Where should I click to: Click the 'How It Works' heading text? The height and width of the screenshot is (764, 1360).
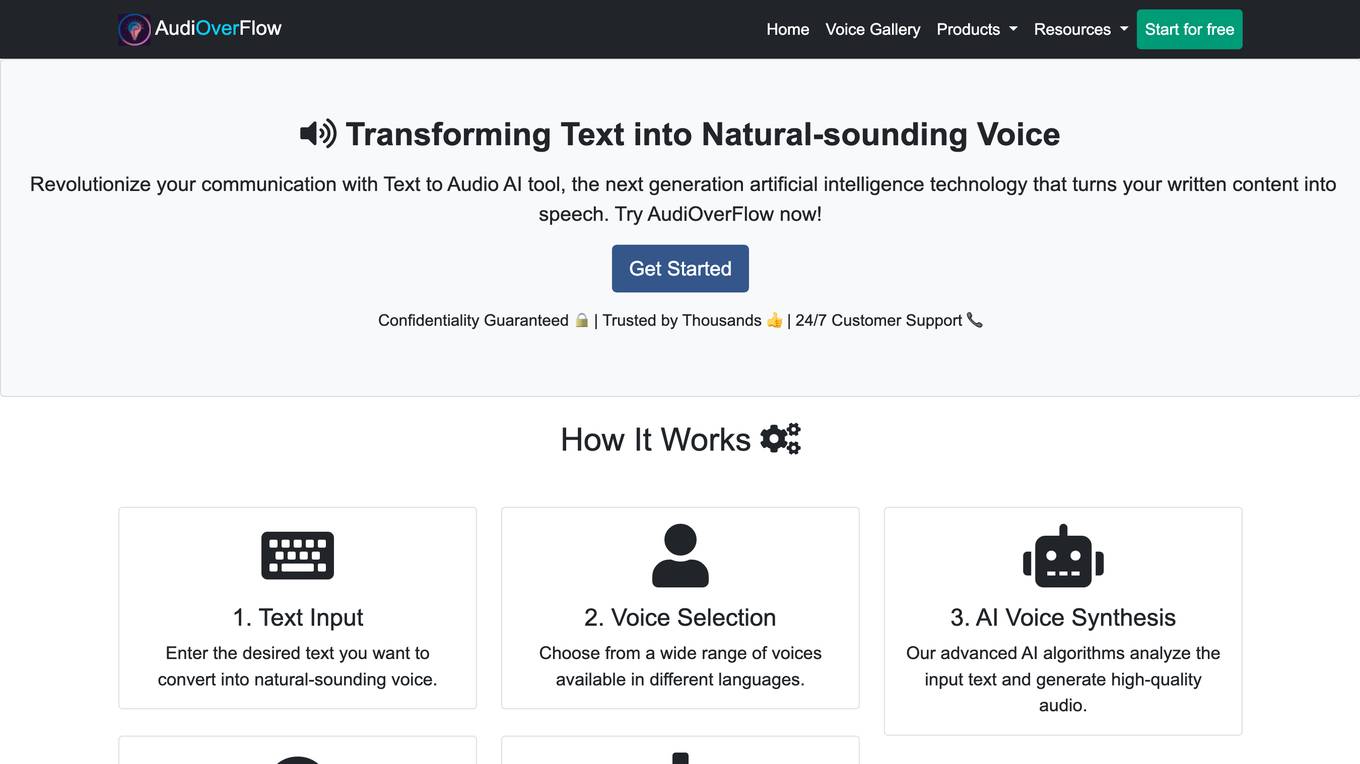point(656,439)
